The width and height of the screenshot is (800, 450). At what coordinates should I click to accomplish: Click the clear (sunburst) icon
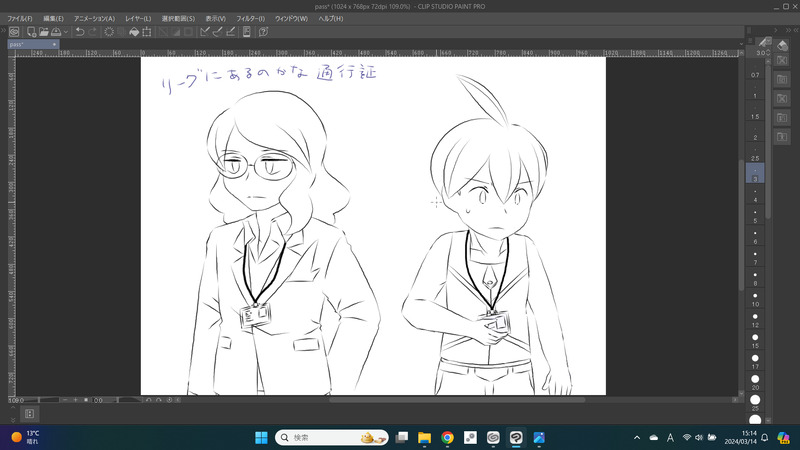tap(109, 32)
